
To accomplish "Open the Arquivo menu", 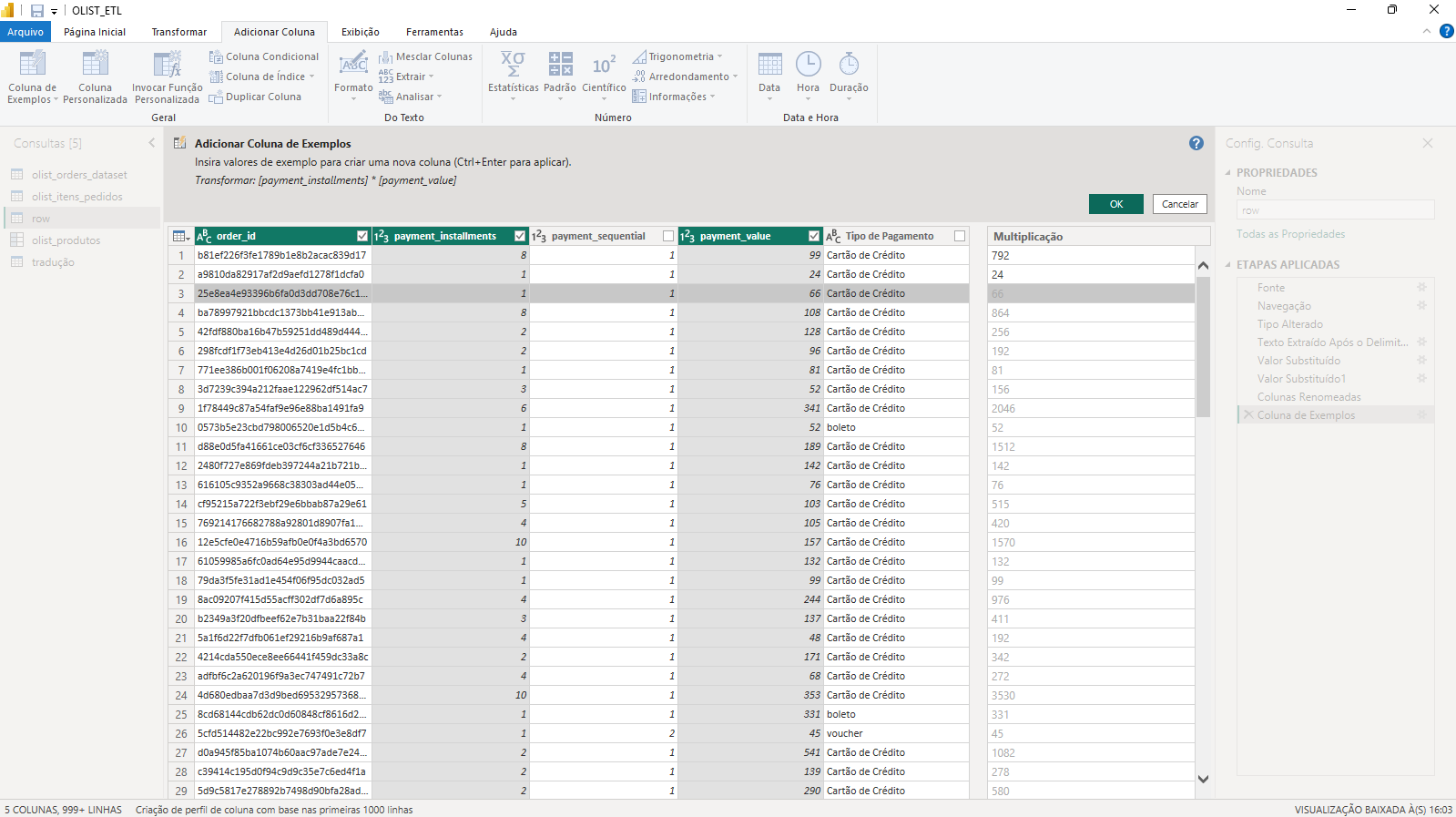I will (x=25, y=32).
